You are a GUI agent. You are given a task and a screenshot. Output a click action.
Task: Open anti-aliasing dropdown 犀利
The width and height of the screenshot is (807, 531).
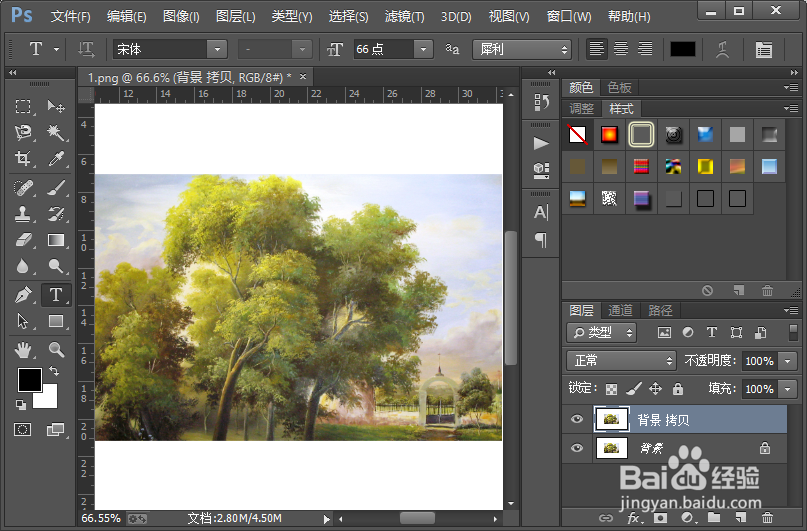(x=522, y=49)
